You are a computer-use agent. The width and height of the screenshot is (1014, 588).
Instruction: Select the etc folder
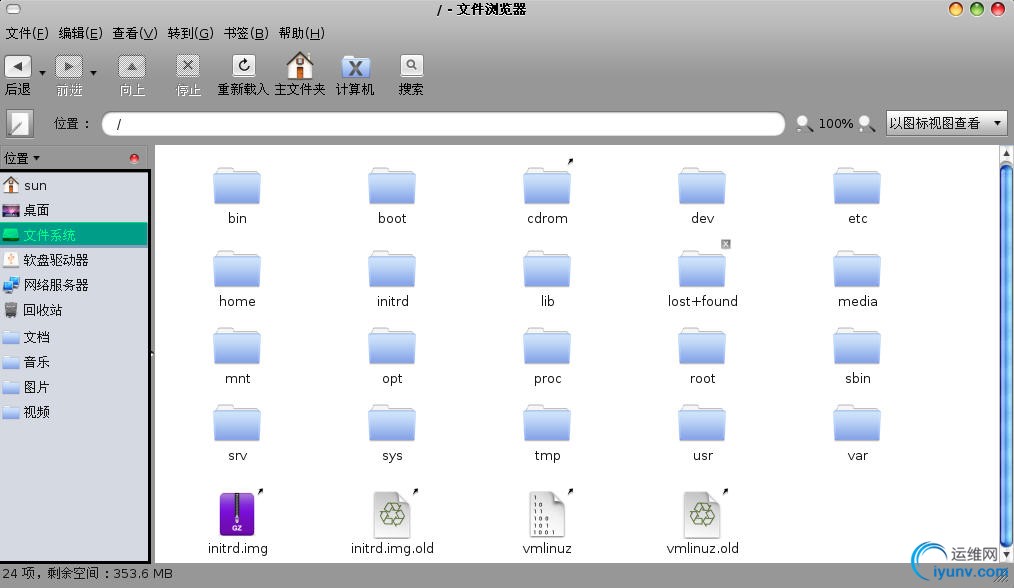pyautogui.click(x=857, y=189)
